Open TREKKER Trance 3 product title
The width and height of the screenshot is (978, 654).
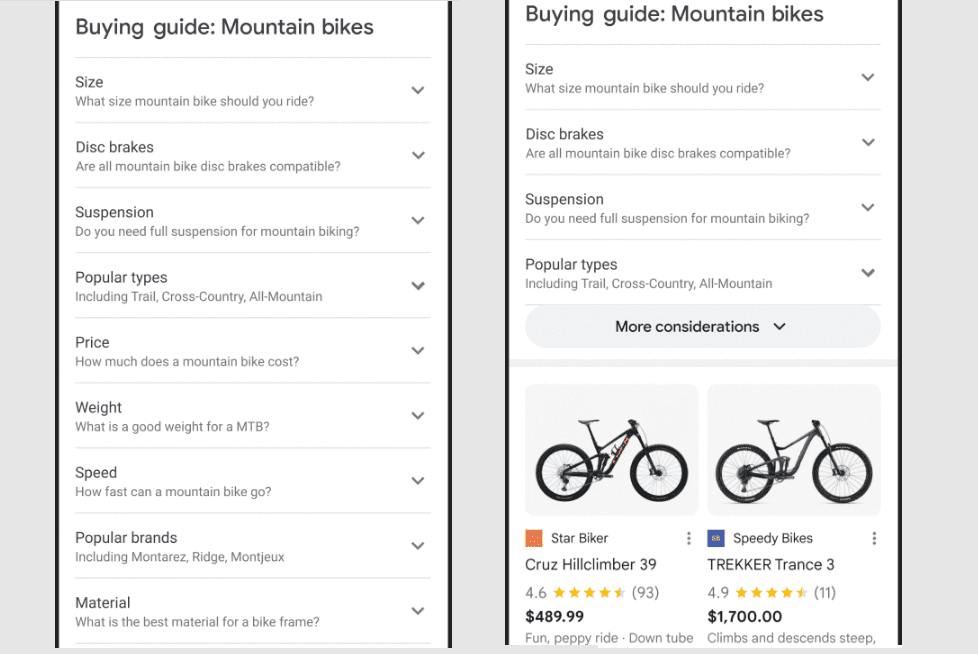tap(770, 564)
